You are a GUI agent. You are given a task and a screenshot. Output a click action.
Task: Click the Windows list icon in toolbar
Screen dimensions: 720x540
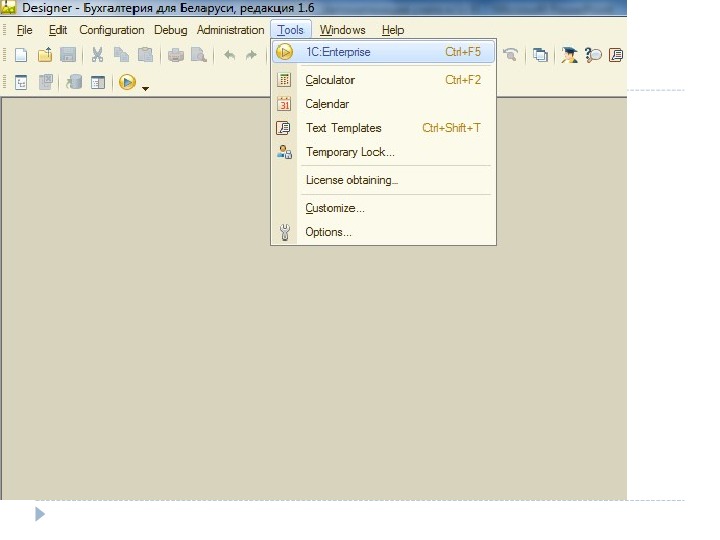[x=540, y=55]
